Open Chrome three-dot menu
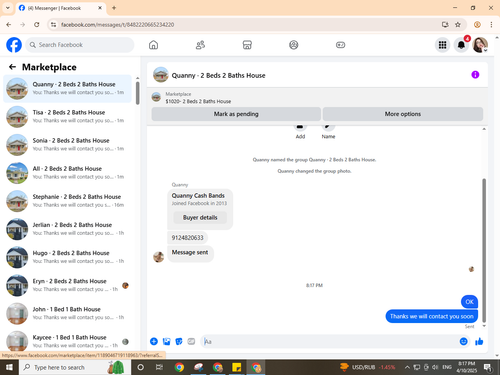This screenshot has width=500, height=375. click(x=491, y=24)
